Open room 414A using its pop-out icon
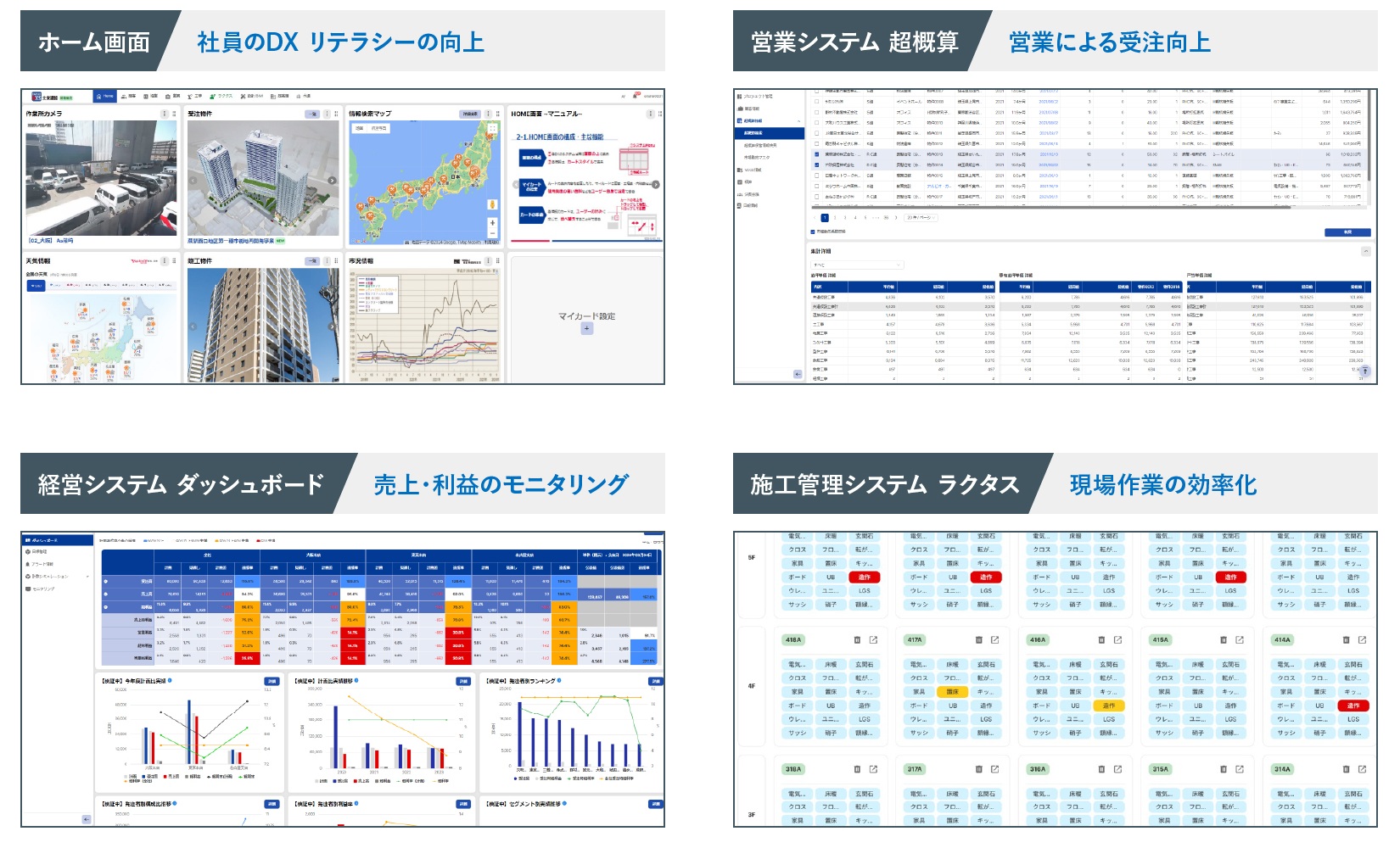The width and height of the screenshot is (1400, 848). pos(1362,640)
